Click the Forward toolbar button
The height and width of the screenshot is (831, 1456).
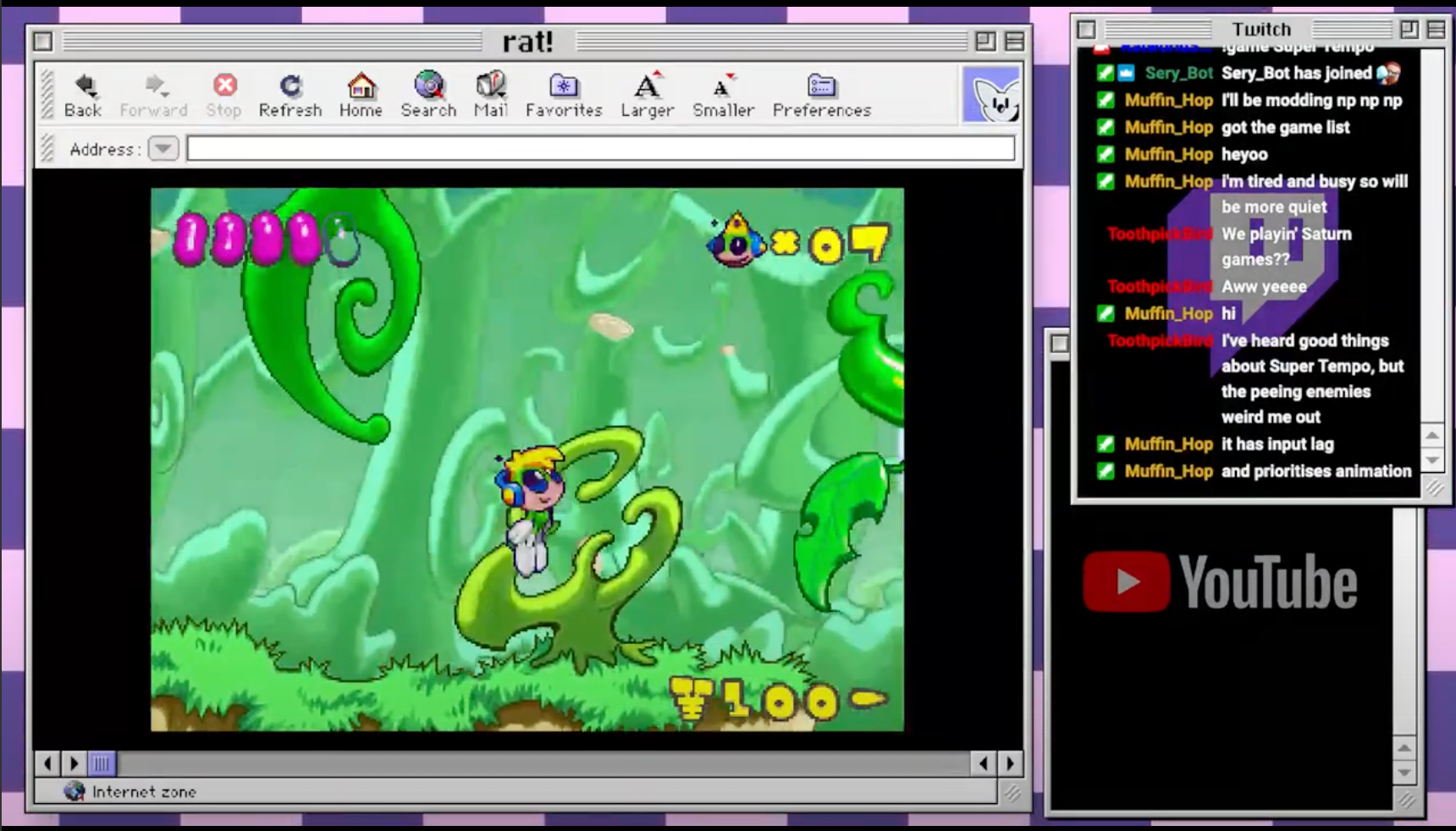[x=153, y=95]
